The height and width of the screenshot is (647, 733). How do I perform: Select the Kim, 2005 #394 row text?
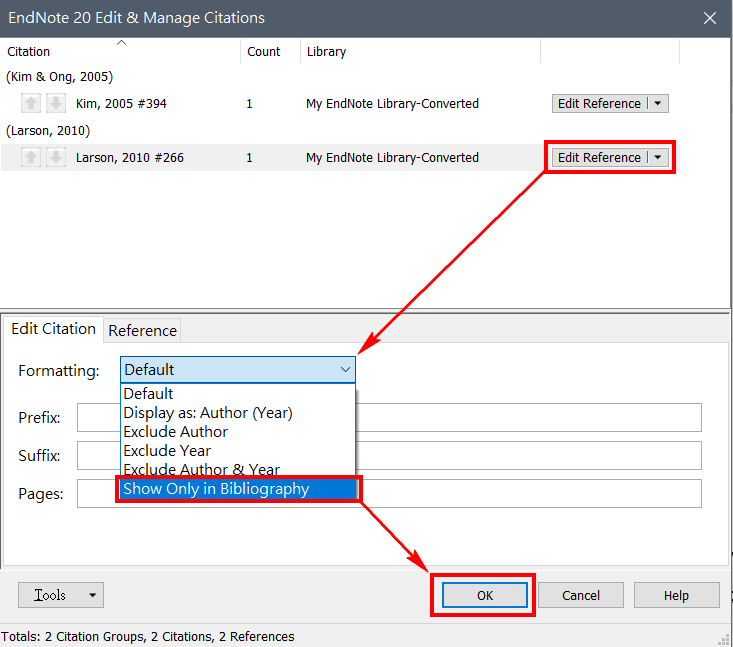[121, 104]
